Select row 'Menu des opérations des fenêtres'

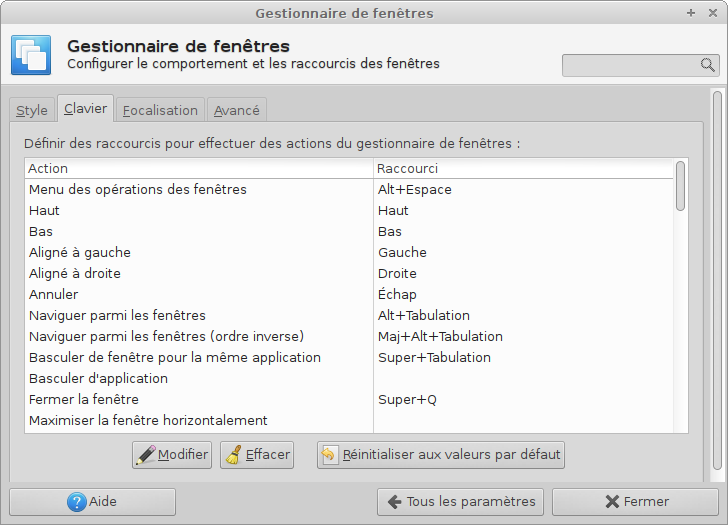pos(349,189)
